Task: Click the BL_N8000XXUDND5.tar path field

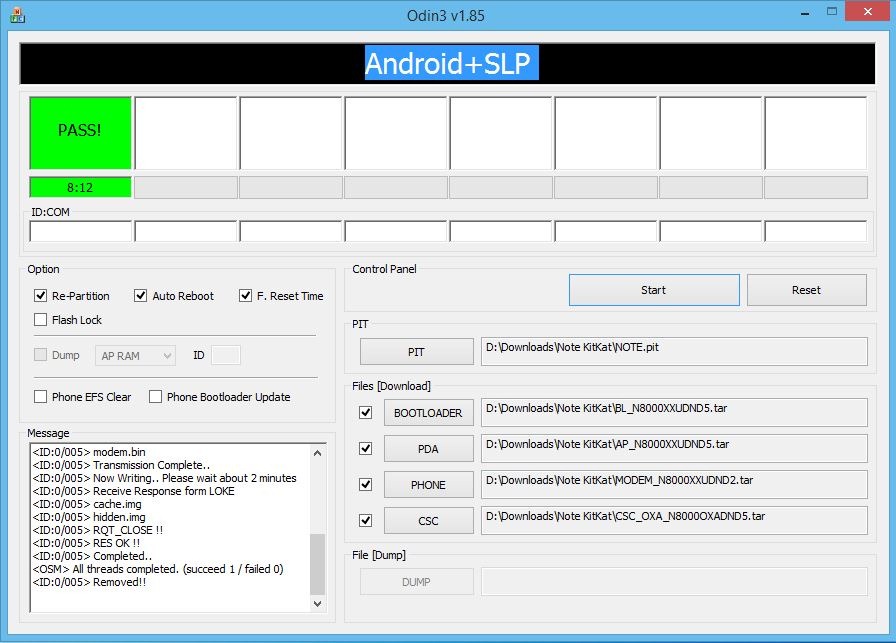Action: (674, 412)
